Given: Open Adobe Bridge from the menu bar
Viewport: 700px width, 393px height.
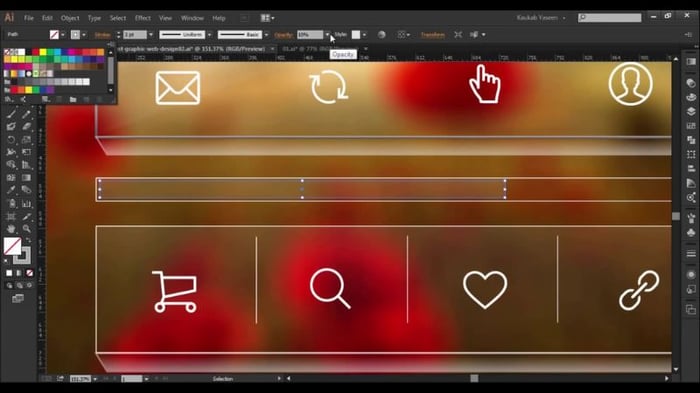Looking at the screenshot, I should pyautogui.click(x=244, y=18).
